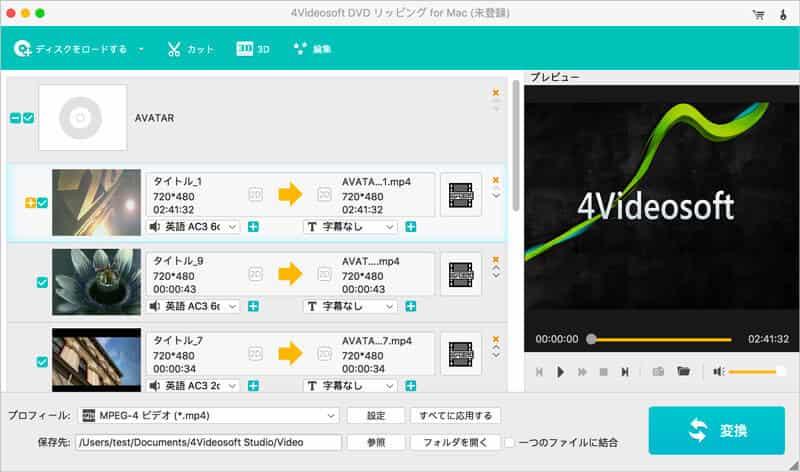Add audio track to タイトル_7

click(253, 386)
